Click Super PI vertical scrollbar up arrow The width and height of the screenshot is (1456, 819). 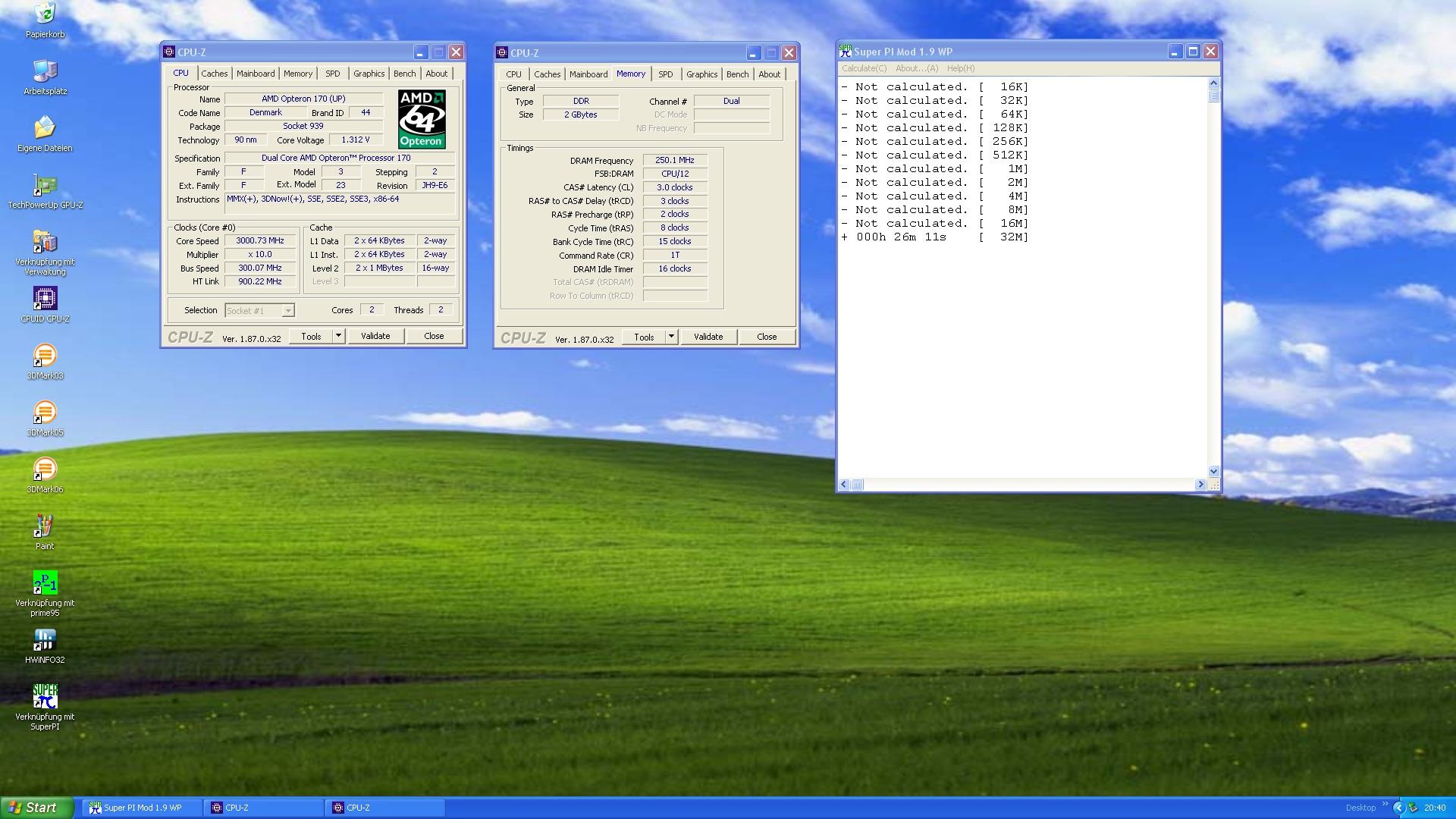(x=1213, y=83)
